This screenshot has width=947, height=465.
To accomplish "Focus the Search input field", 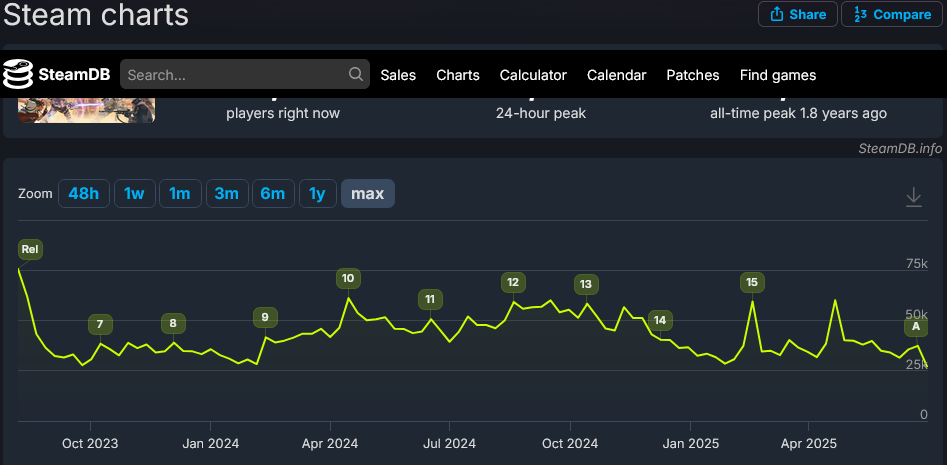I will pos(245,74).
